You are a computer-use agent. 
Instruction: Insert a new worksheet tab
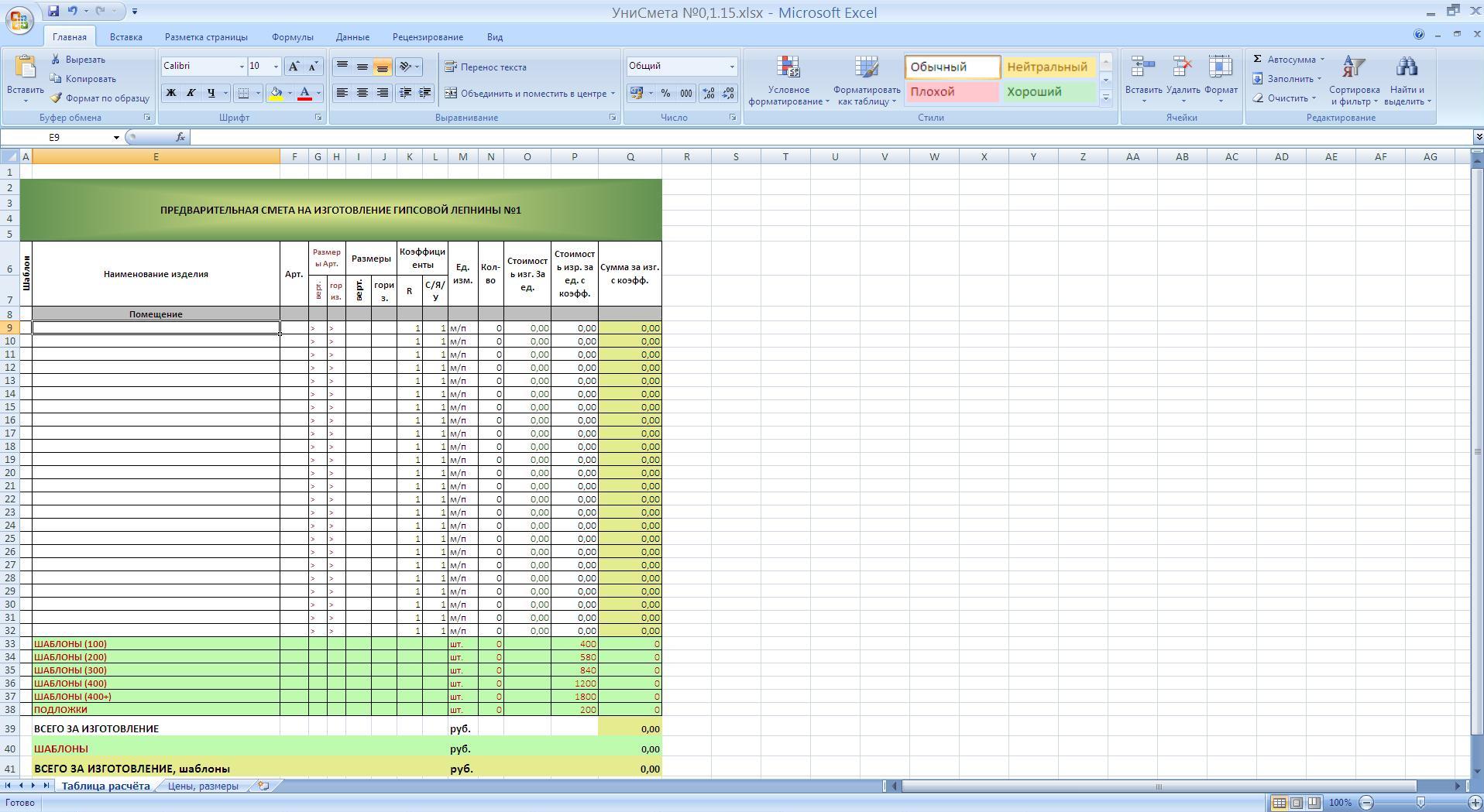click(264, 786)
